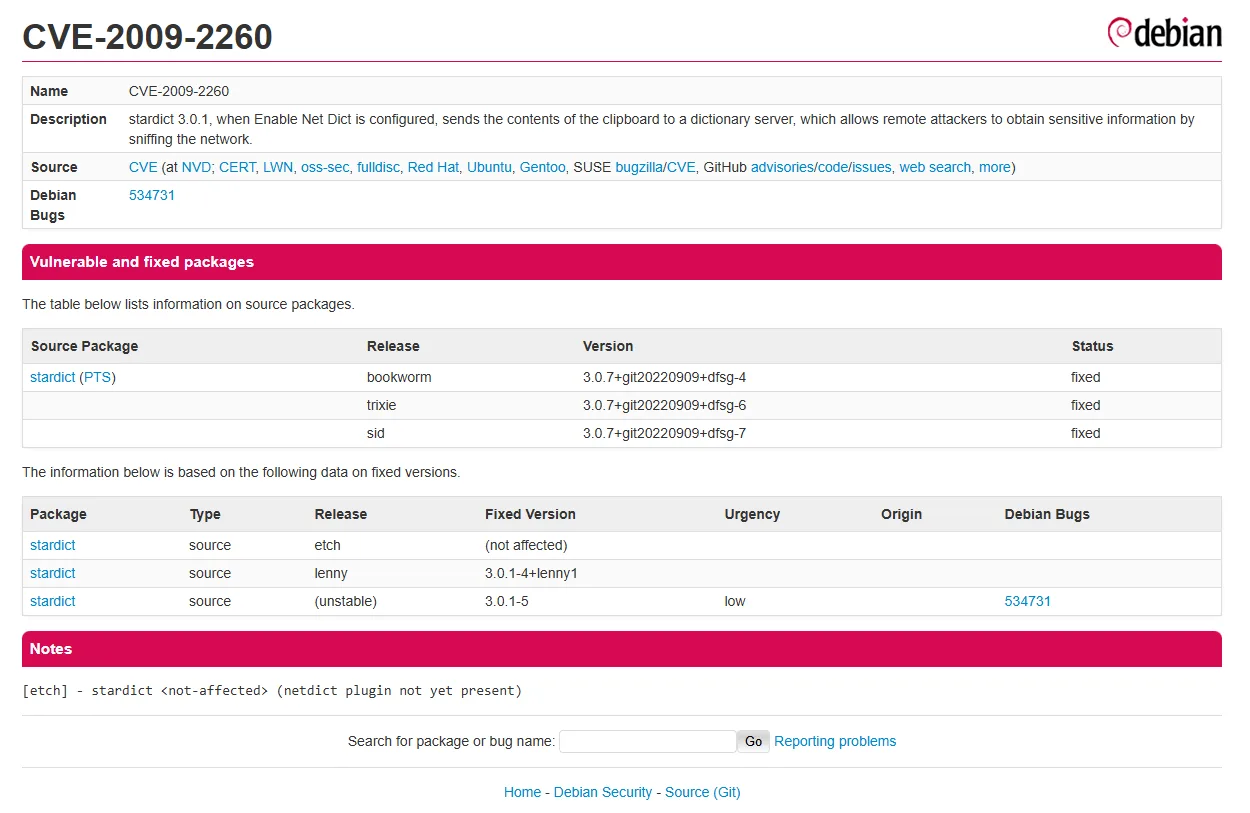
Task: Open the Ubuntu source link
Action: (489, 167)
